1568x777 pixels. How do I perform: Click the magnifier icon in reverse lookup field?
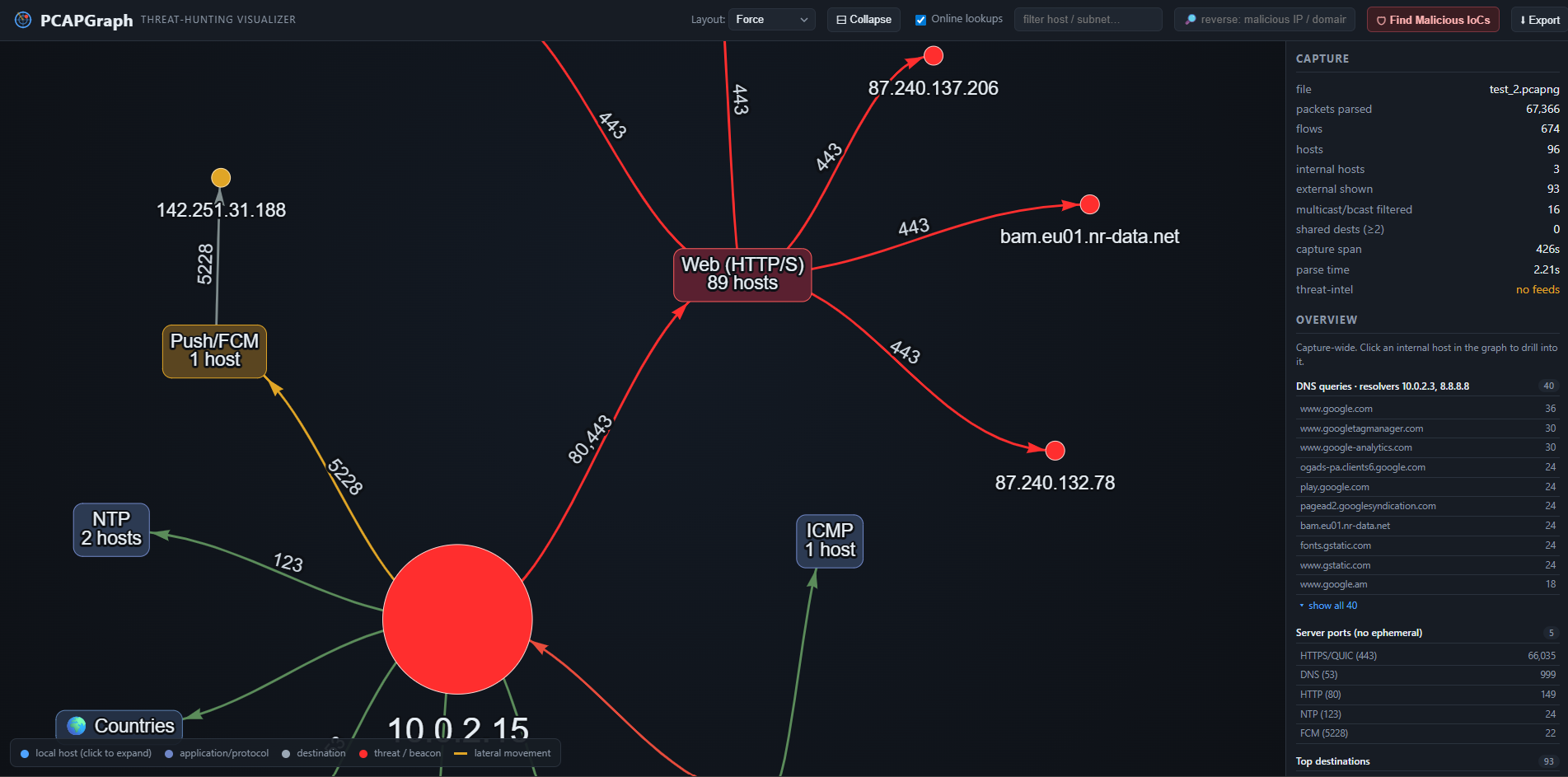pyautogui.click(x=1191, y=20)
